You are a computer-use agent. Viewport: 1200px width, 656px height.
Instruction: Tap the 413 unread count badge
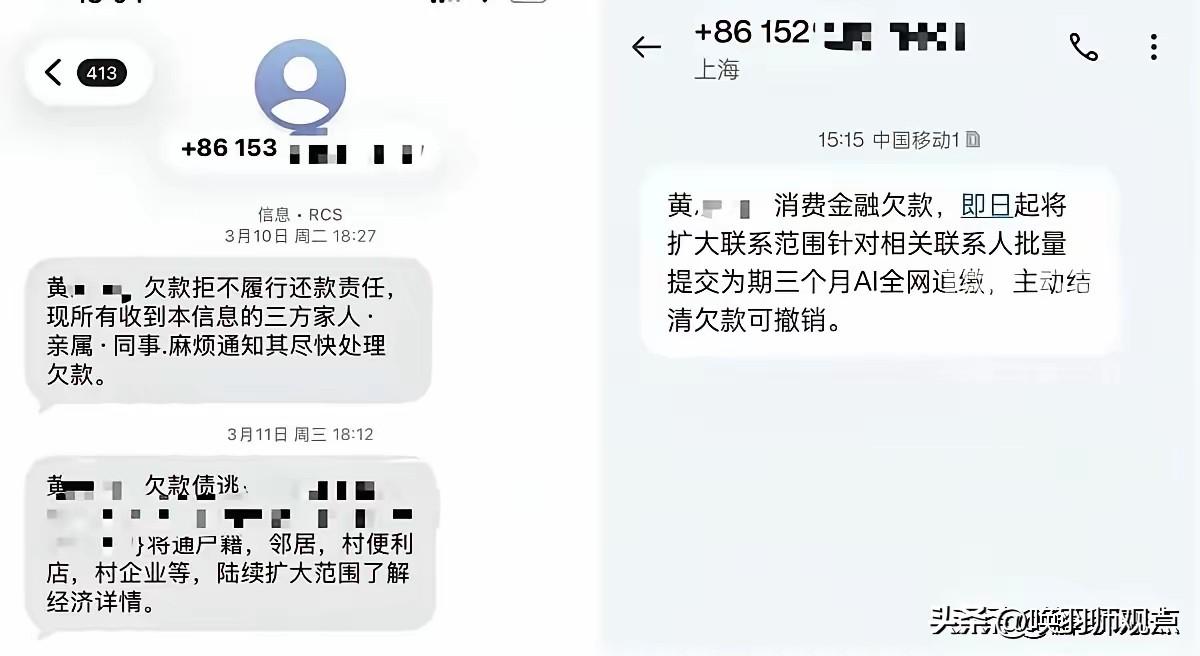[102, 72]
